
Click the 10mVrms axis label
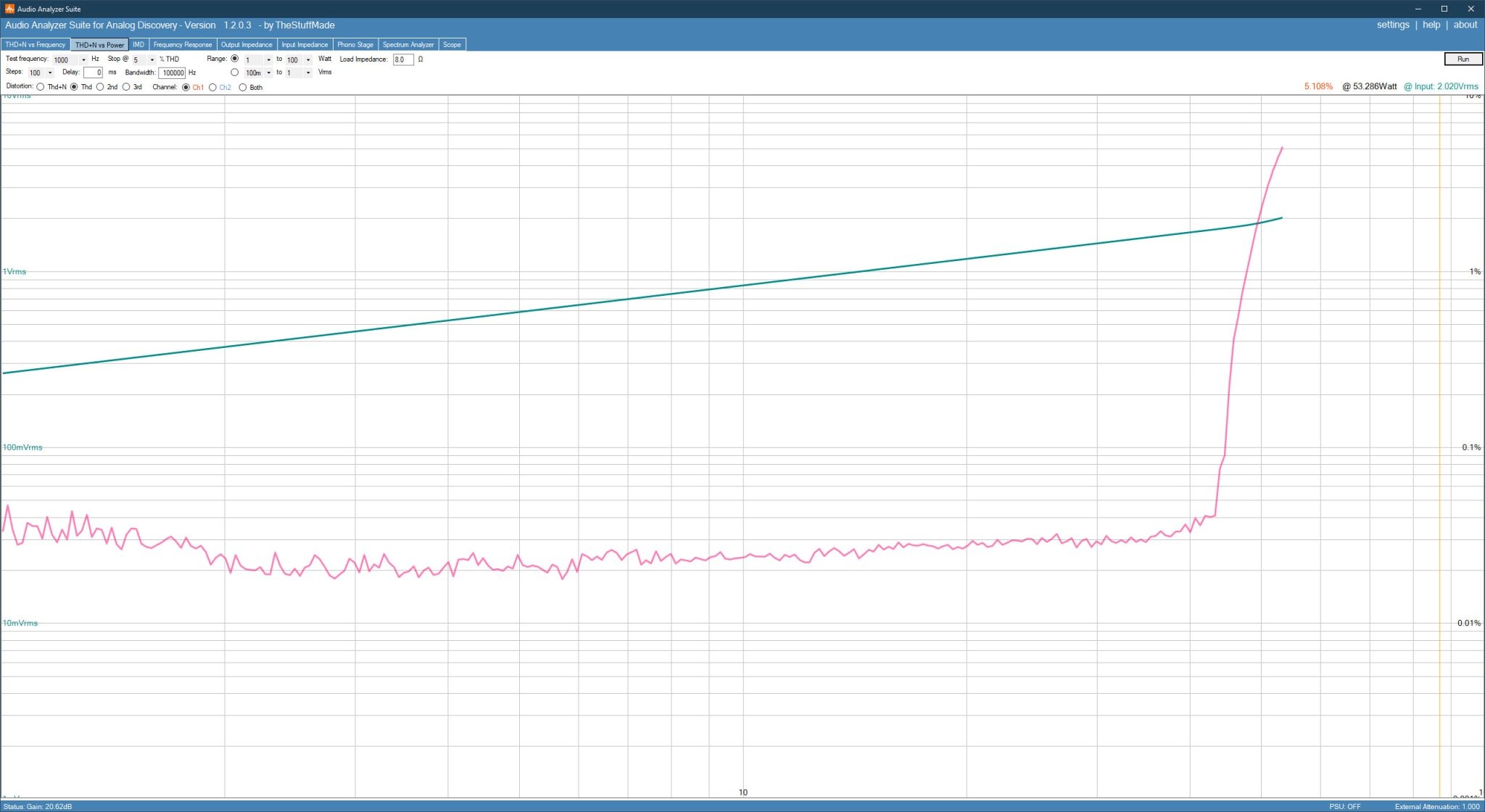click(20, 623)
